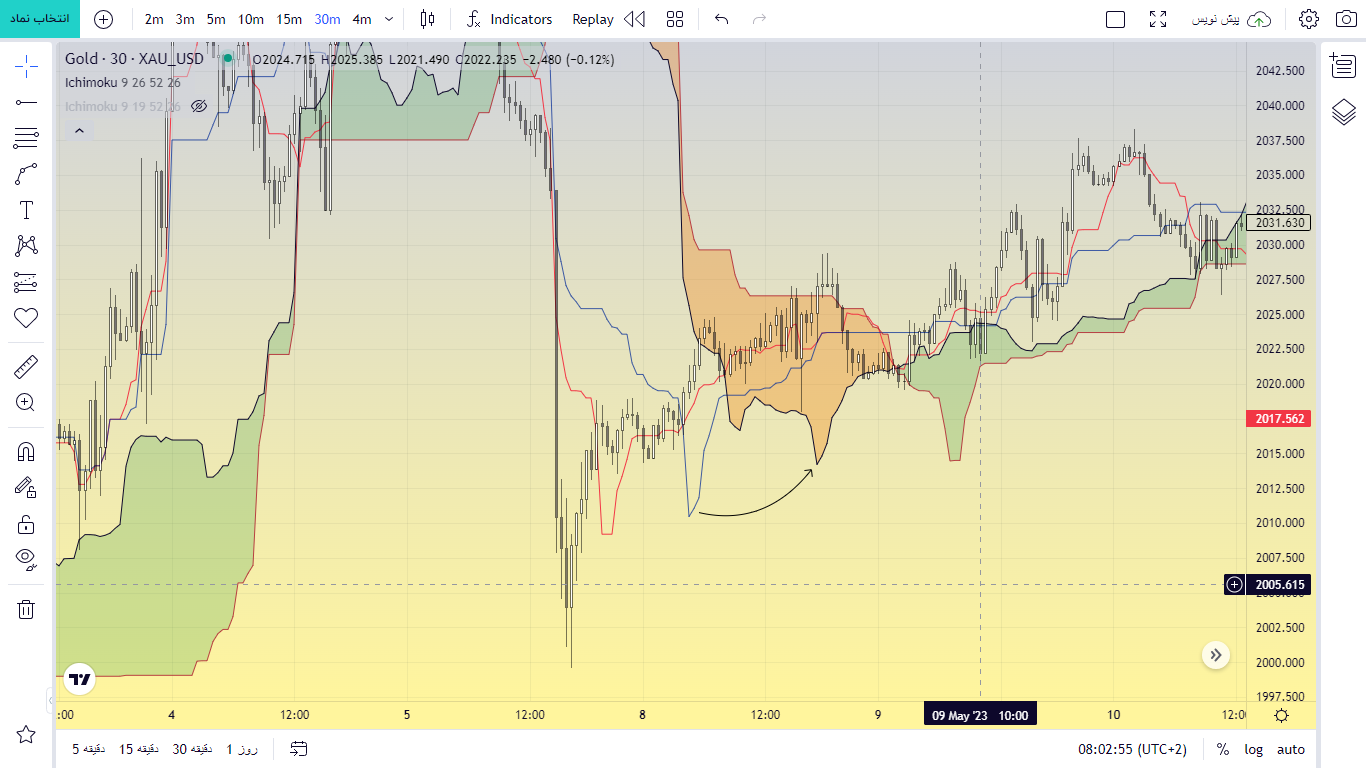Add symbol with the plus circle
The width and height of the screenshot is (1366, 768).
coord(103,19)
